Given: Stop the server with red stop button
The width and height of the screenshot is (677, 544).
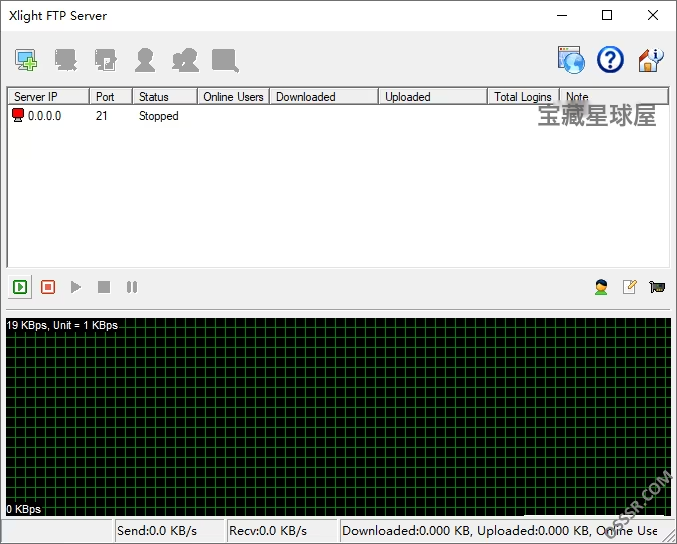Looking at the screenshot, I should click(48, 287).
